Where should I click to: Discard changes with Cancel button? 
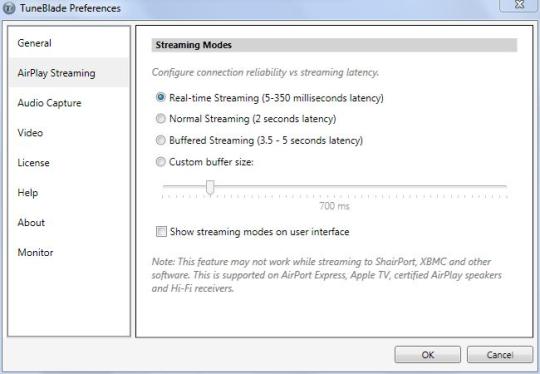500,355
